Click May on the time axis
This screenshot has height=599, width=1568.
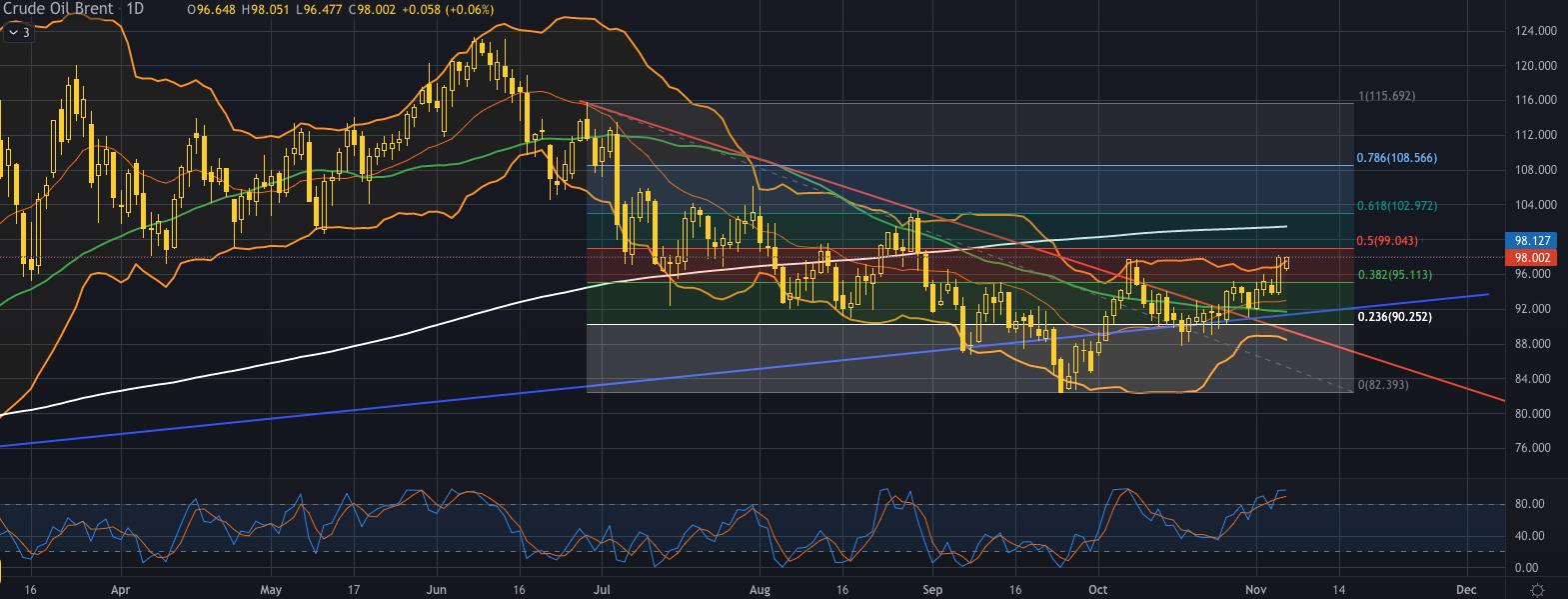coord(271,590)
